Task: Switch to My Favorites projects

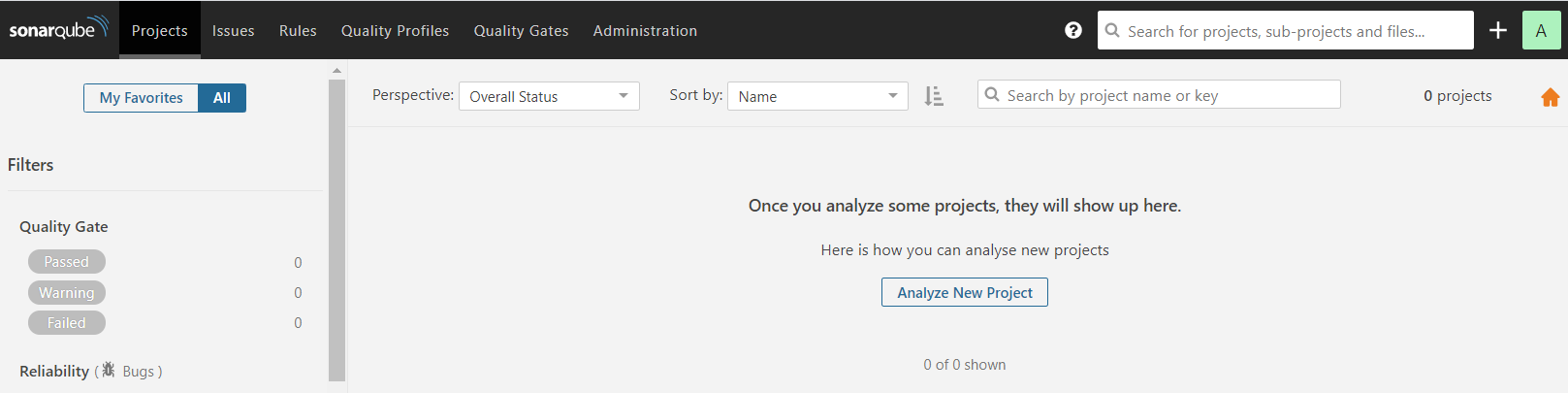Action: 141,98
